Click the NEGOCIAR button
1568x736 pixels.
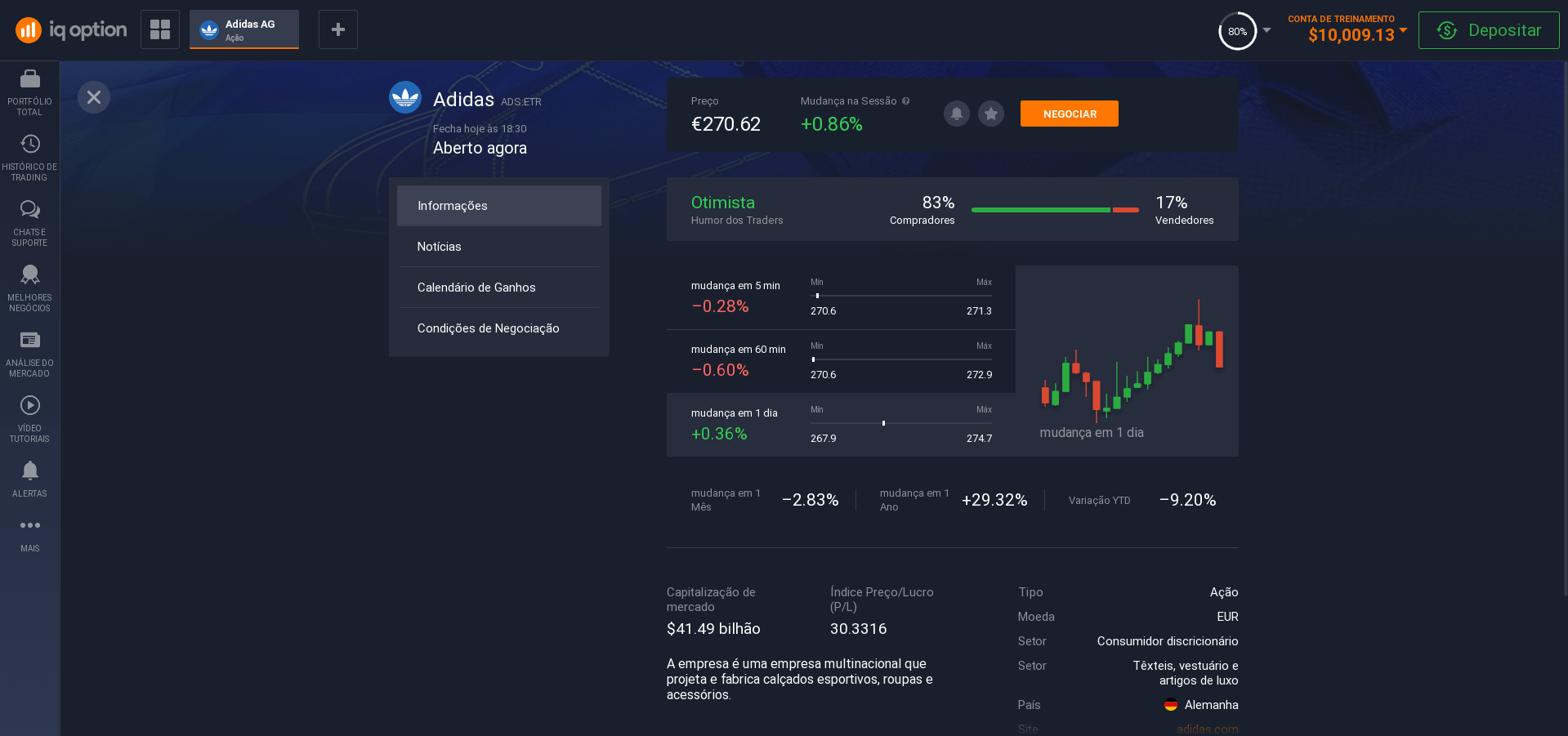coord(1070,114)
